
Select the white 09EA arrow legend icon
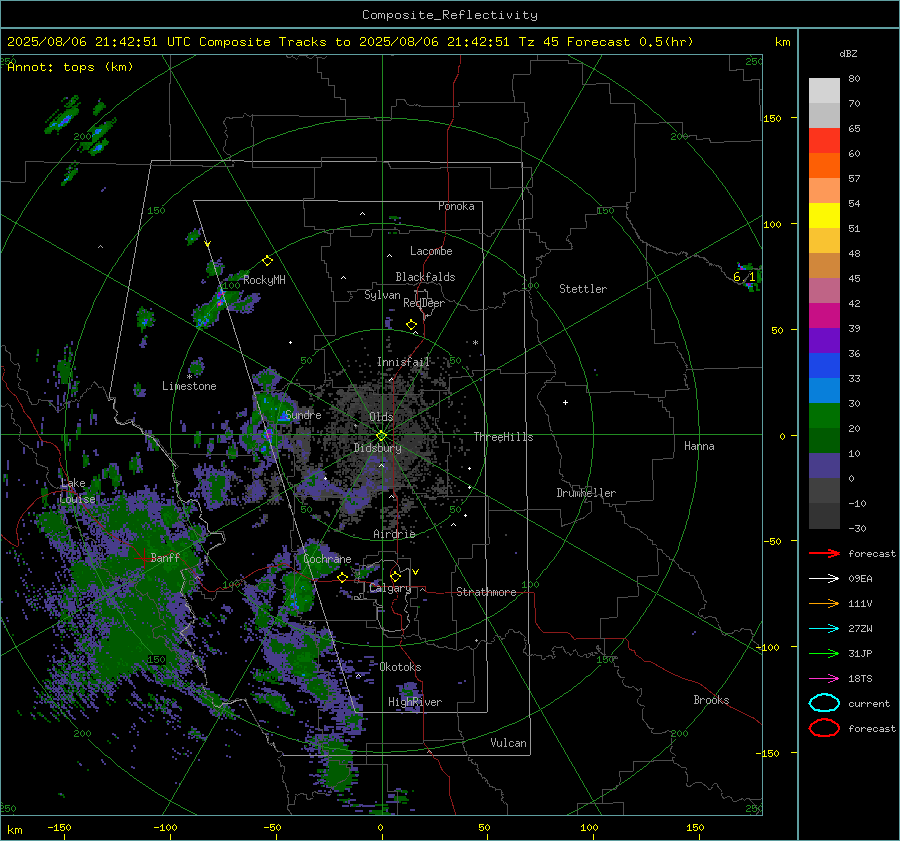tap(824, 578)
